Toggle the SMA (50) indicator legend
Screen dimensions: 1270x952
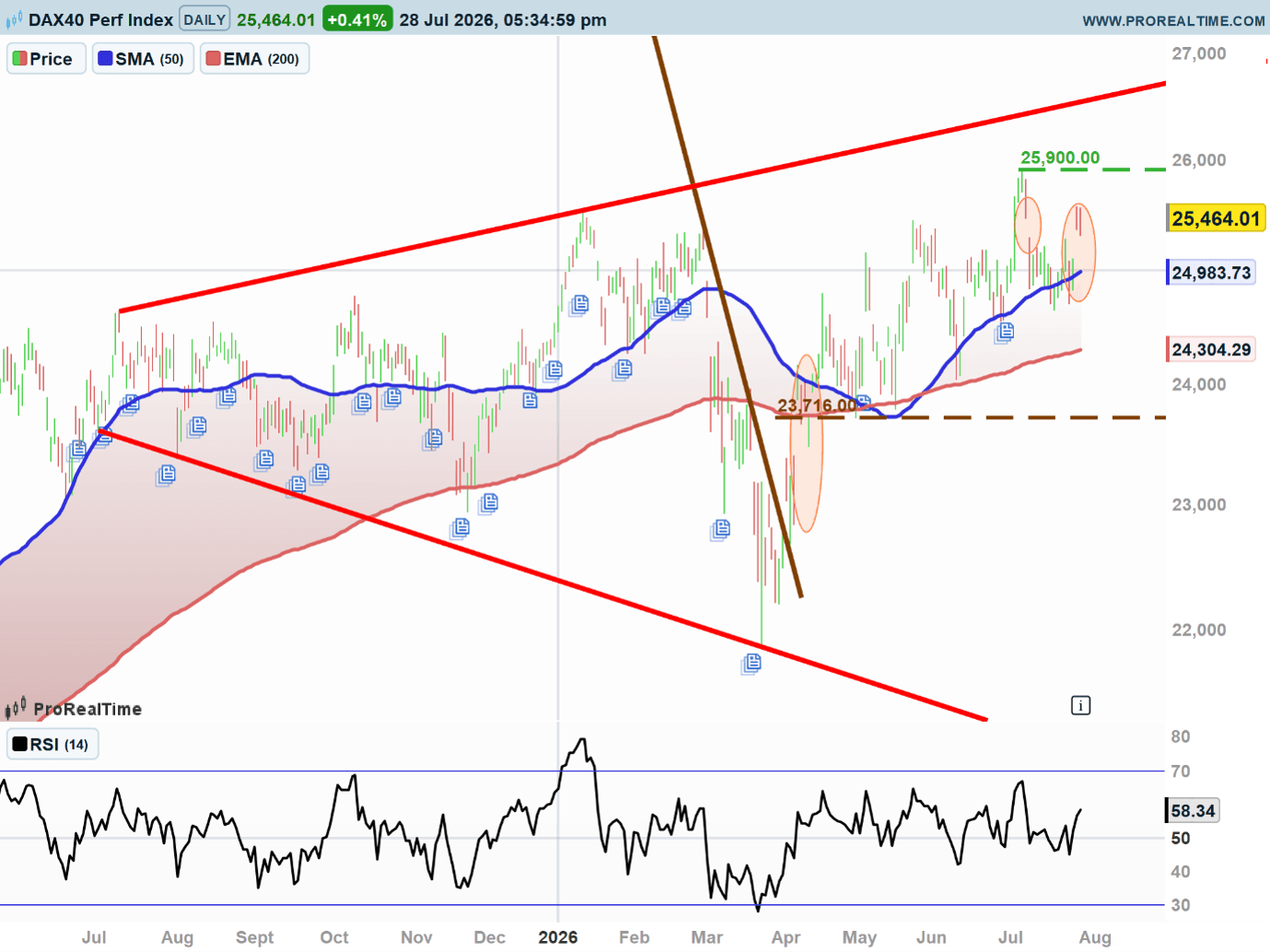[x=143, y=59]
